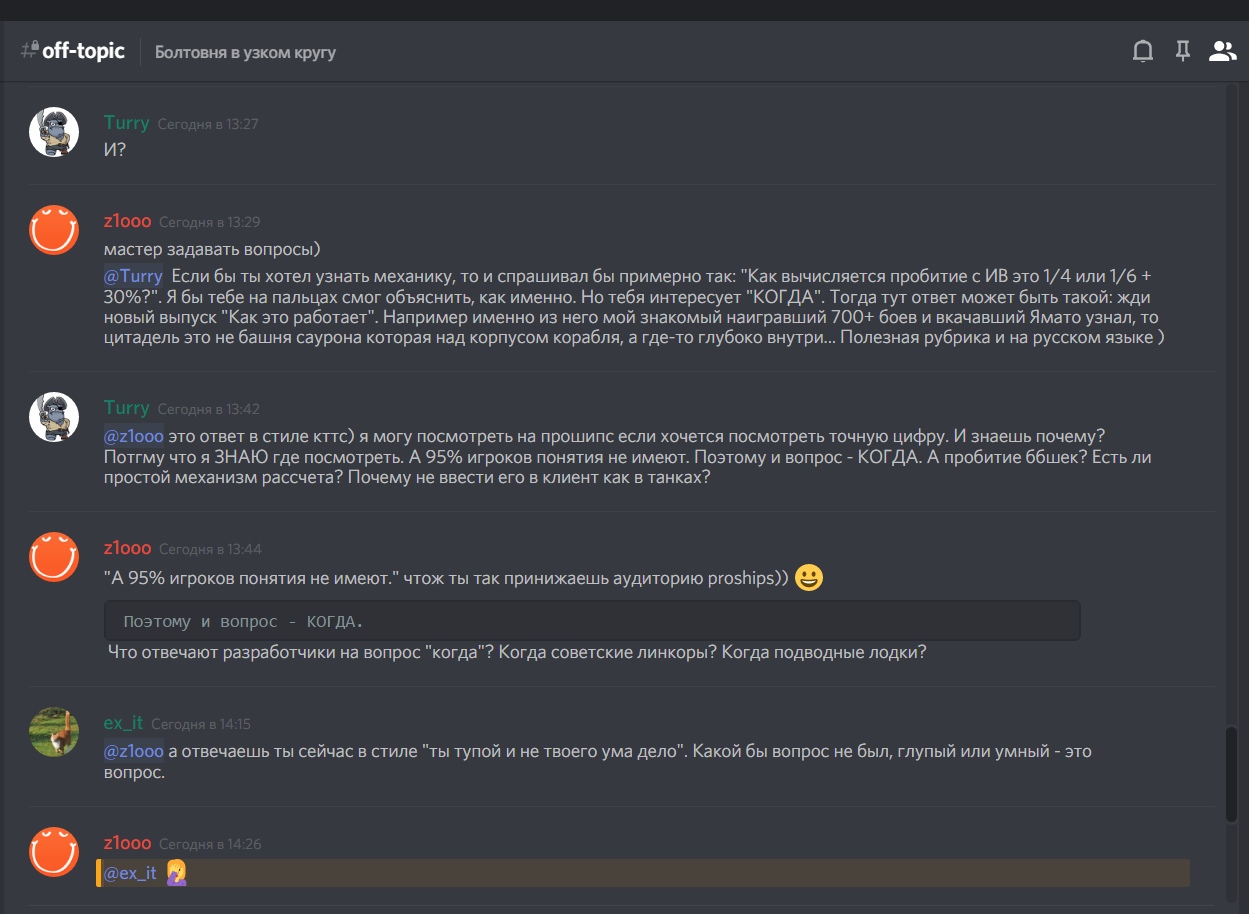Screen dimensions: 1249x914
Task: Click the off-topic channel hash icon
Action: pos(30,50)
